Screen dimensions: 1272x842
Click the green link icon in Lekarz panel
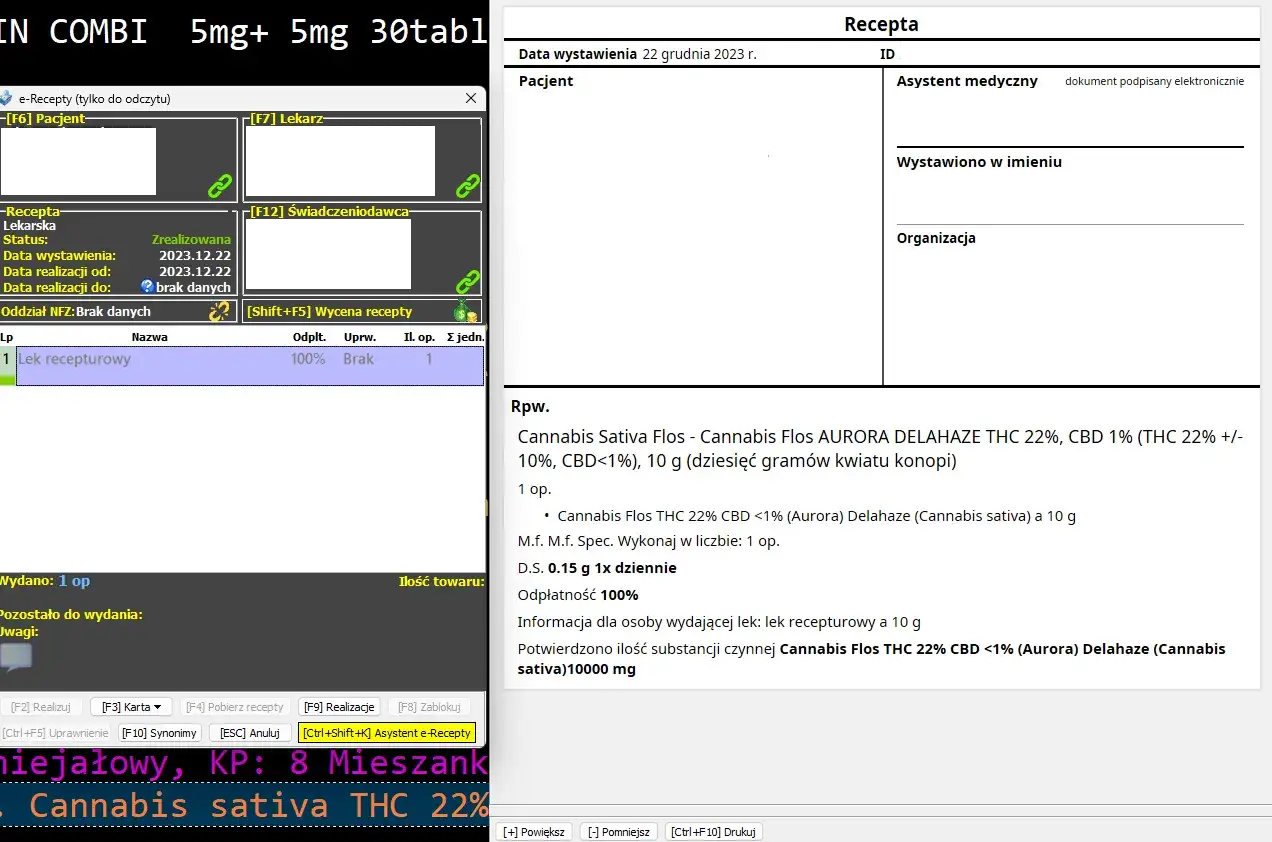pos(467,186)
